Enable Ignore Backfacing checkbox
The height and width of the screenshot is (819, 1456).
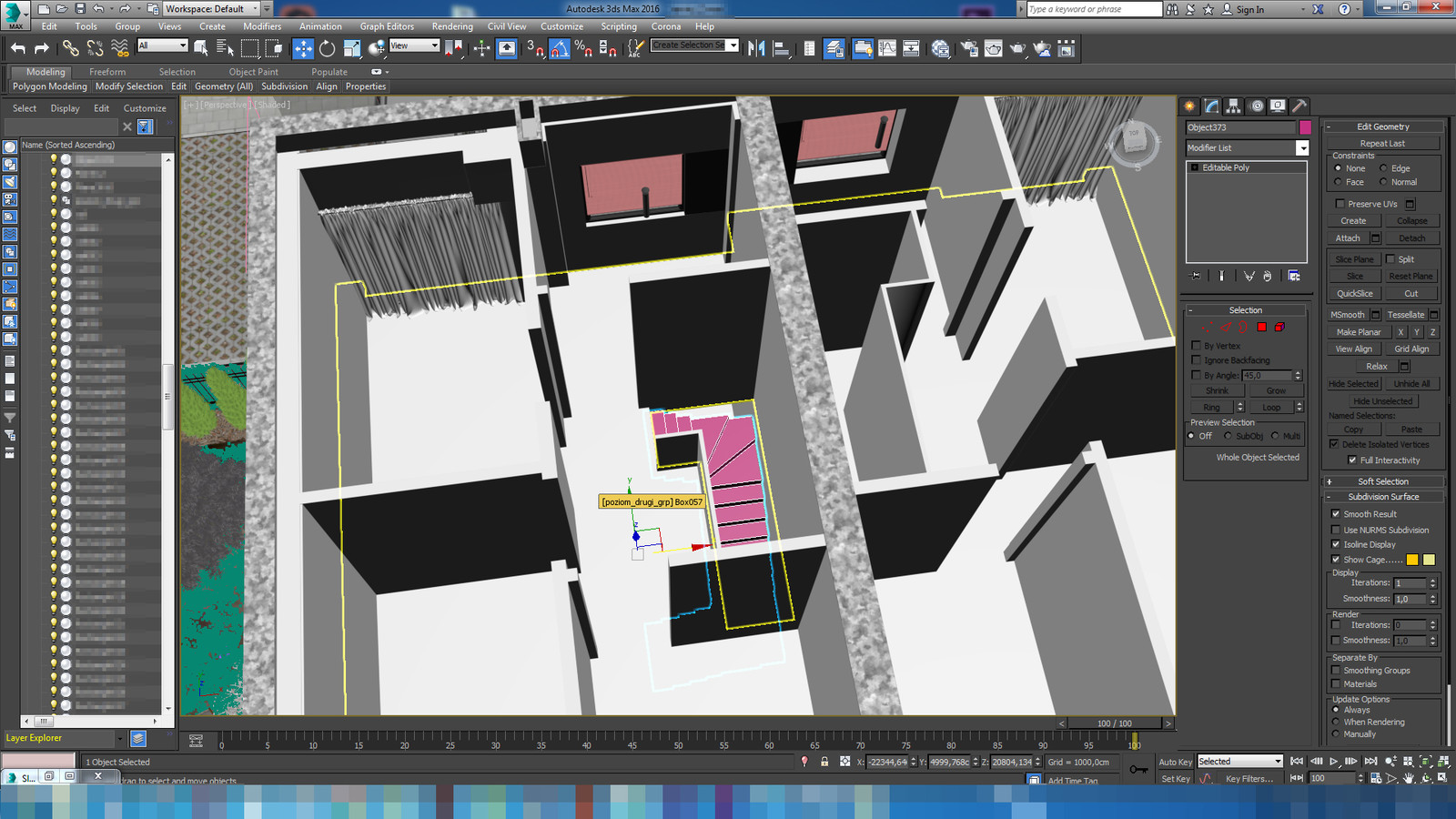coord(1197,360)
